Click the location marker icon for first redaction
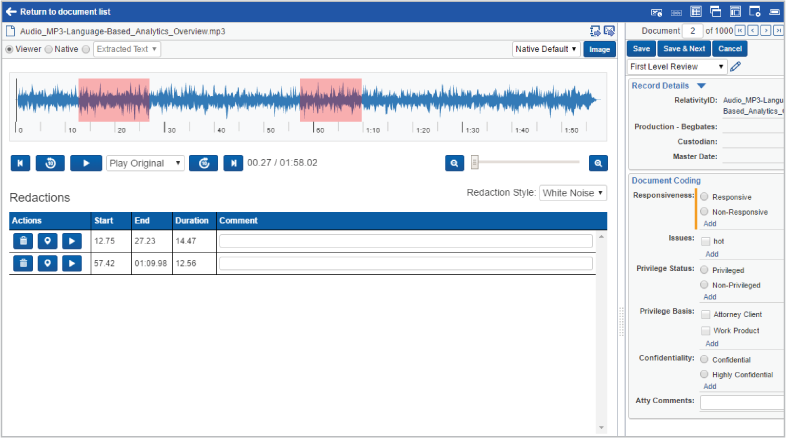This screenshot has height=438, width=786. tap(47, 241)
